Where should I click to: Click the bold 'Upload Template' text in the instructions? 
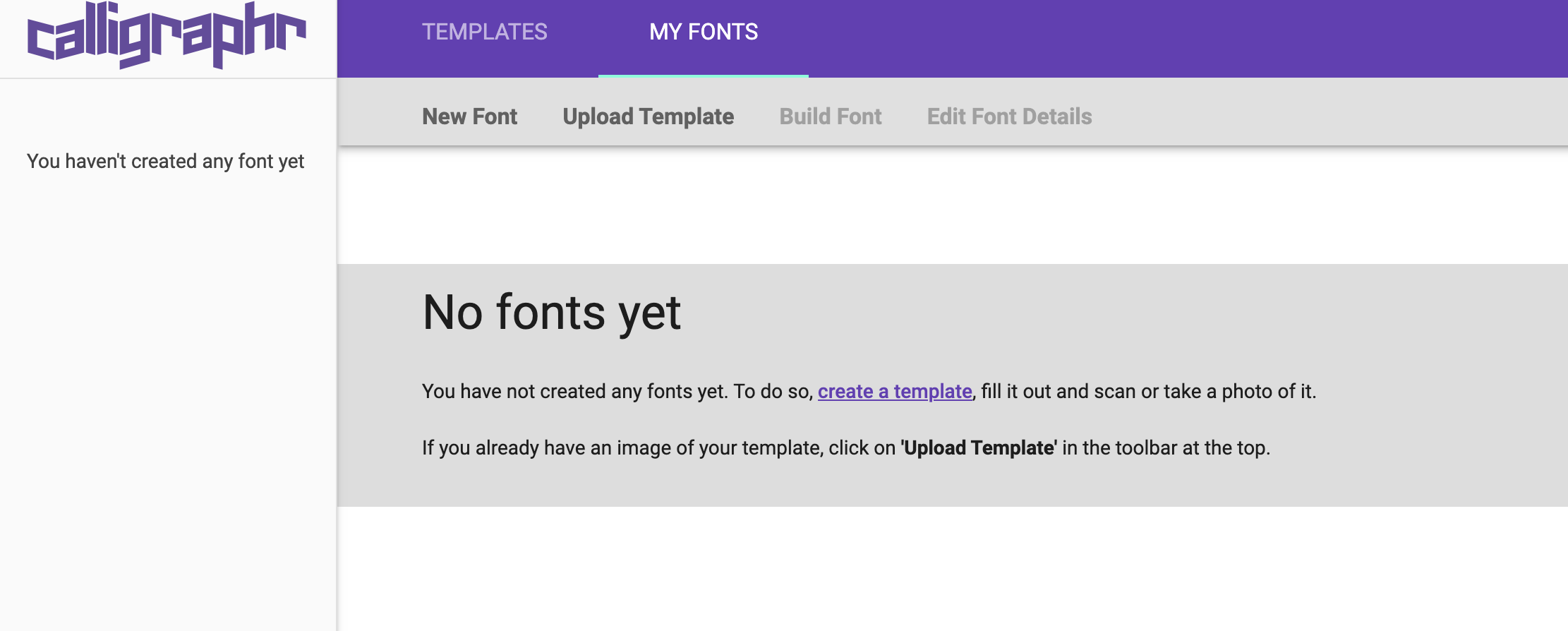(979, 447)
